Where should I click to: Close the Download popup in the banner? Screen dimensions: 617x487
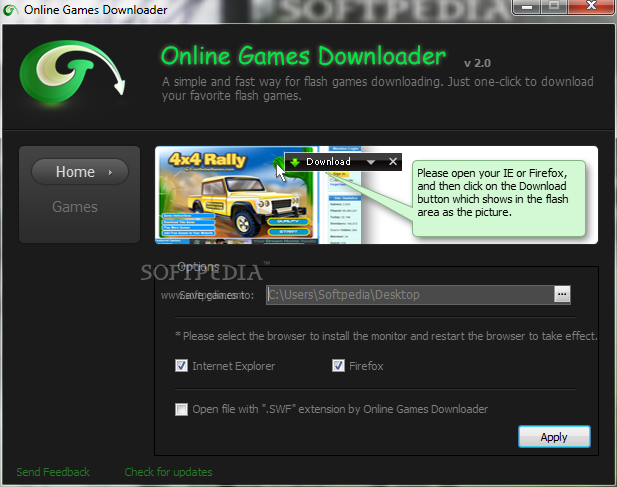[x=393, y=161]
